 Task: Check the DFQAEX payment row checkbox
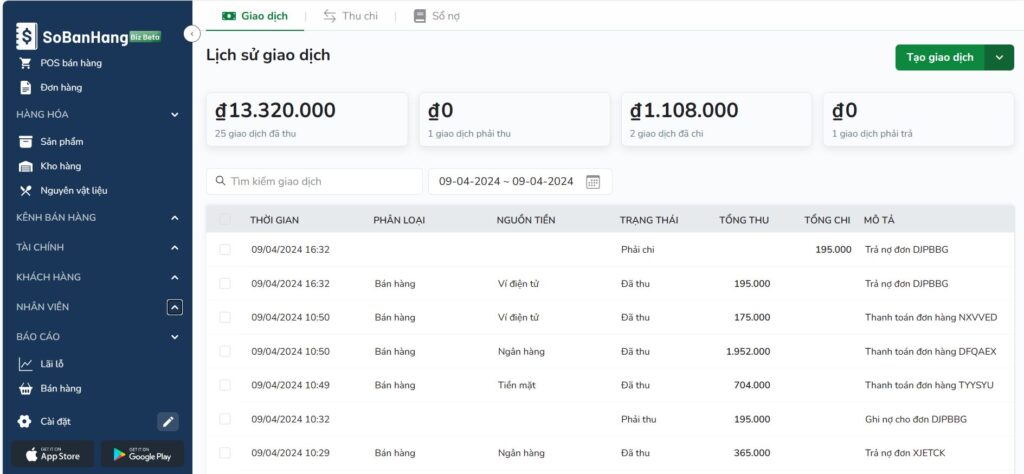click(225, 351)
